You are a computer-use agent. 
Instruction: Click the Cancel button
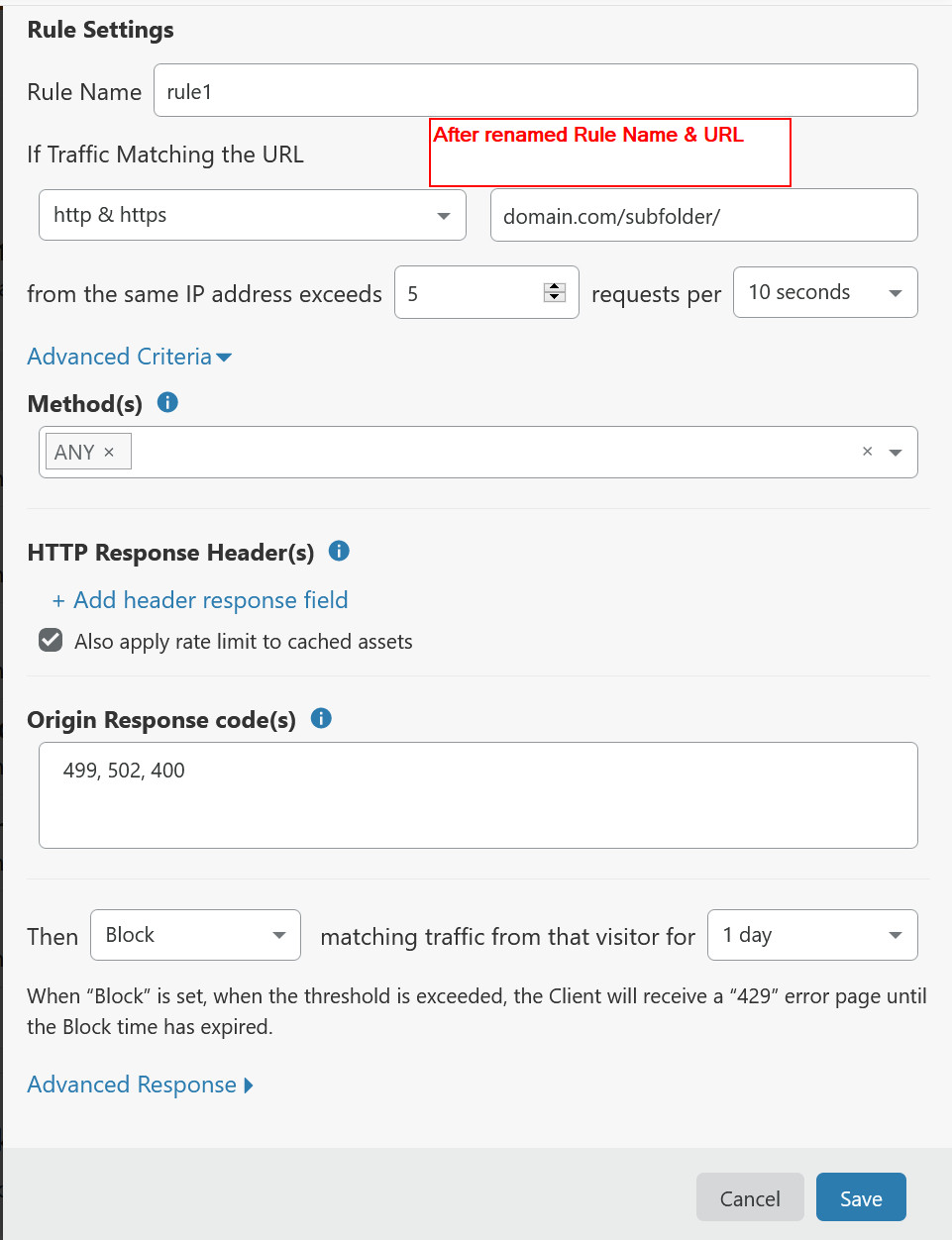(749, 1197)
